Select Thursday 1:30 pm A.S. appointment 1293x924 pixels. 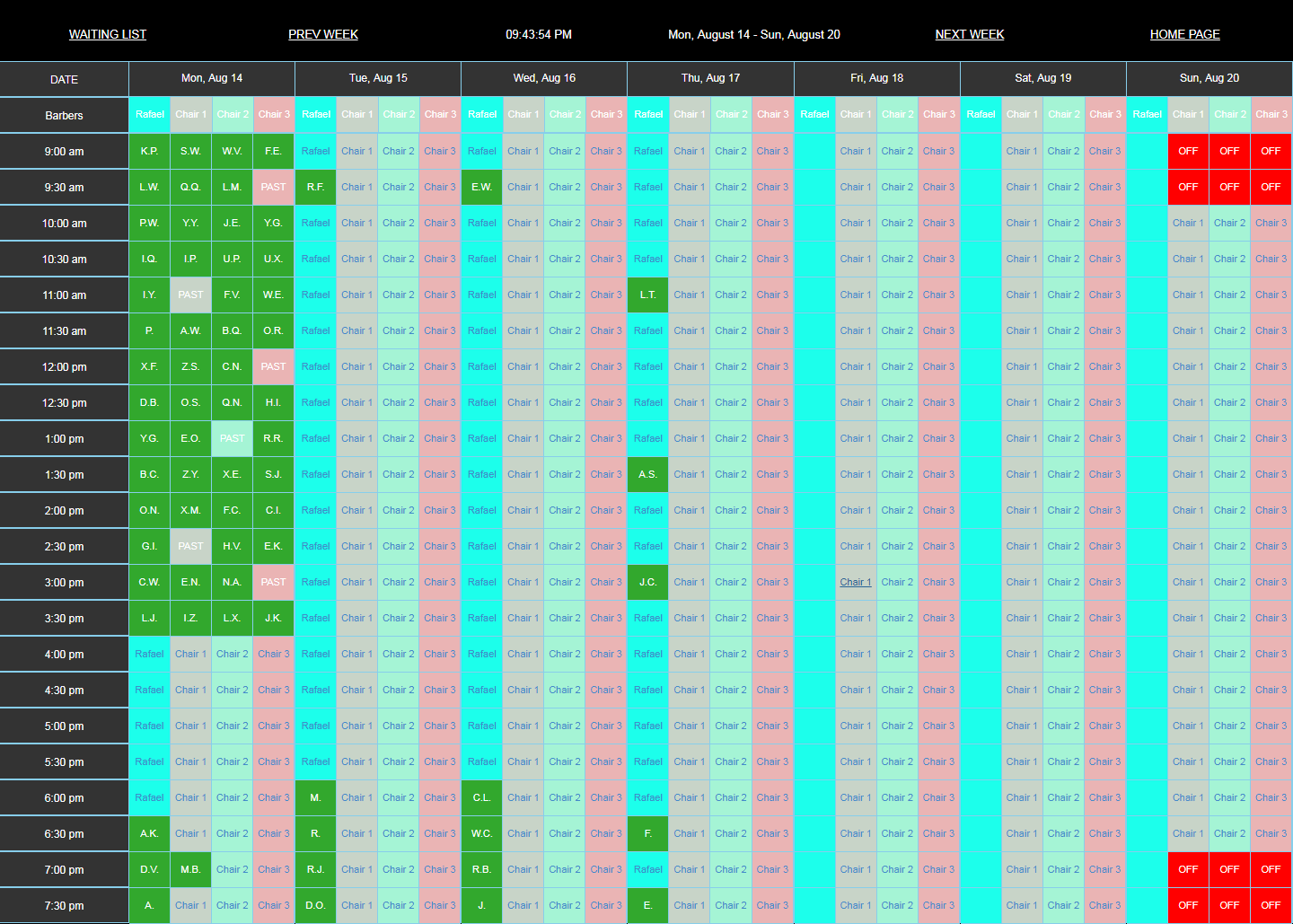click(x=647, y=474)
